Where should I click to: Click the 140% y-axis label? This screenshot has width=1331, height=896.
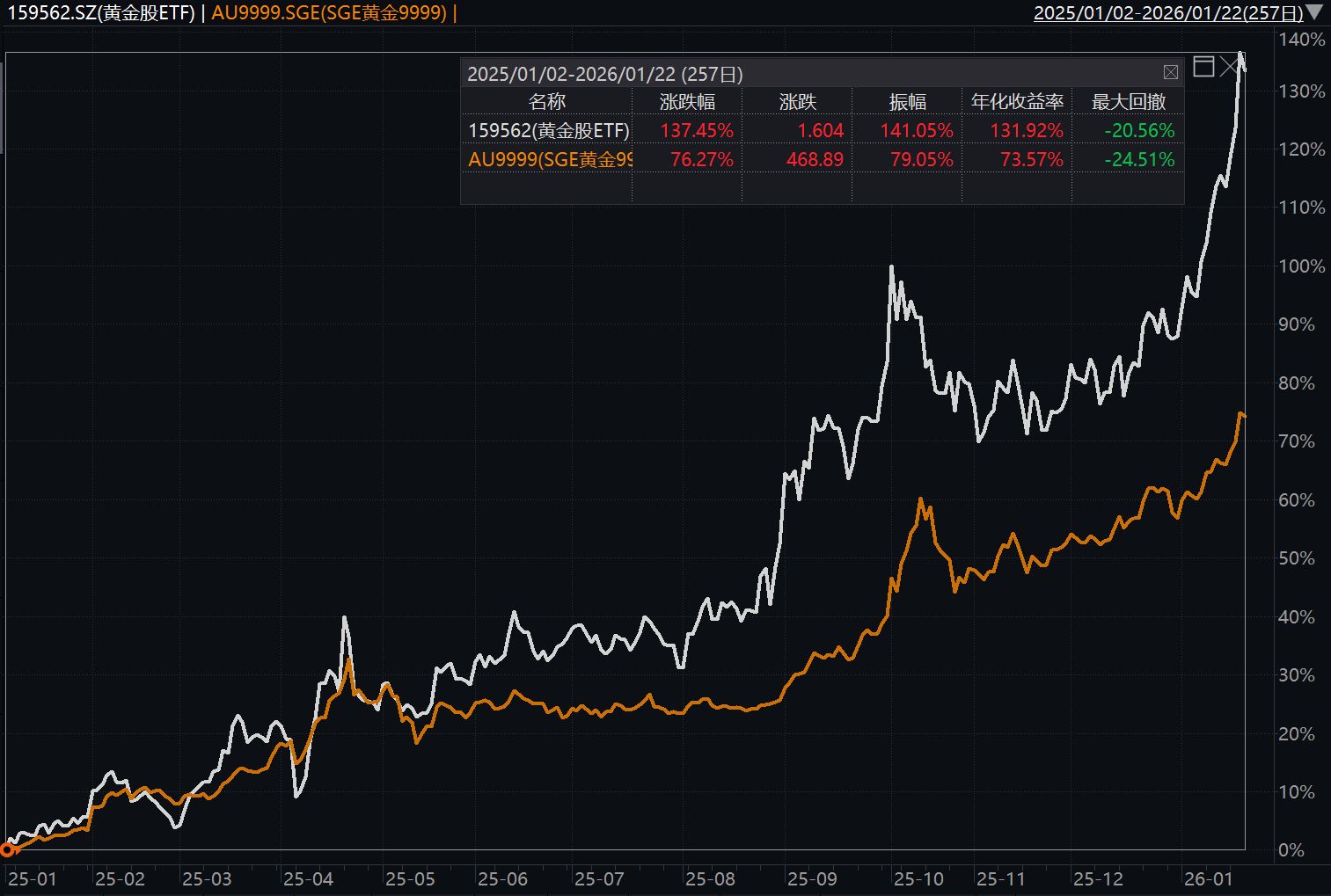coord(1302,40)
